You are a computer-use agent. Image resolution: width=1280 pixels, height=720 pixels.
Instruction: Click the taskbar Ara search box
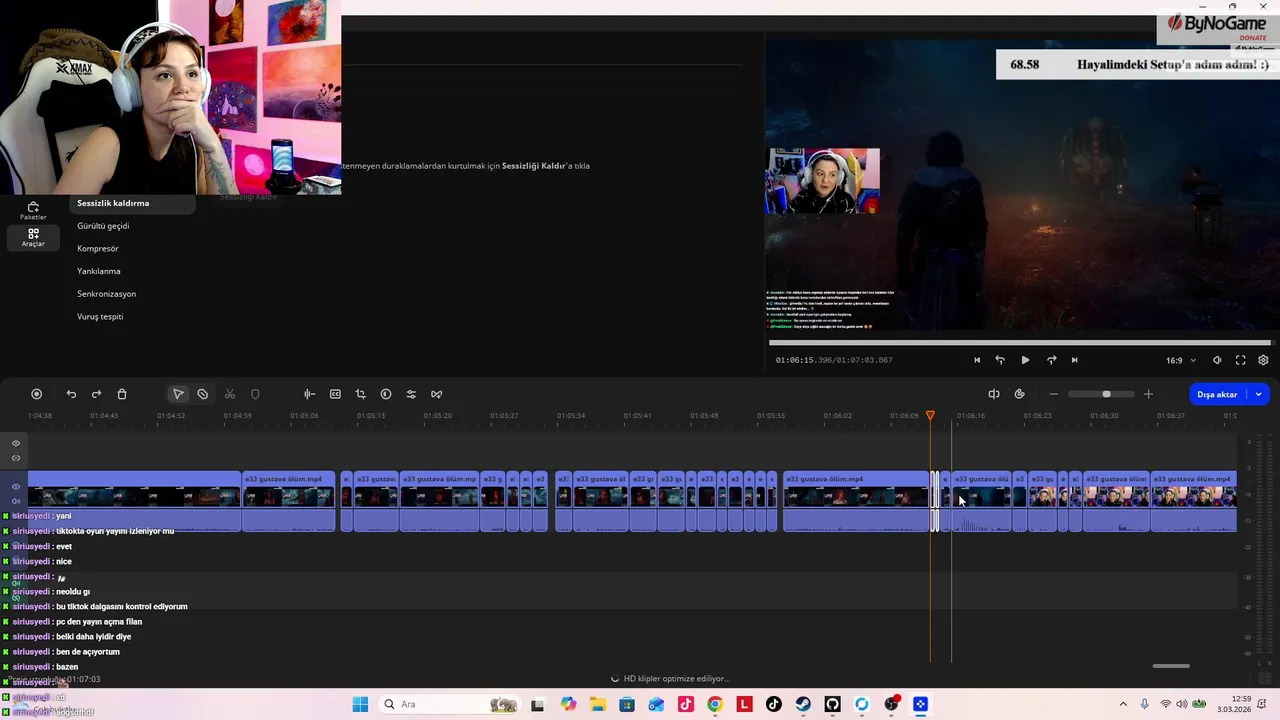pyautogui.click(x=448, y=704)
